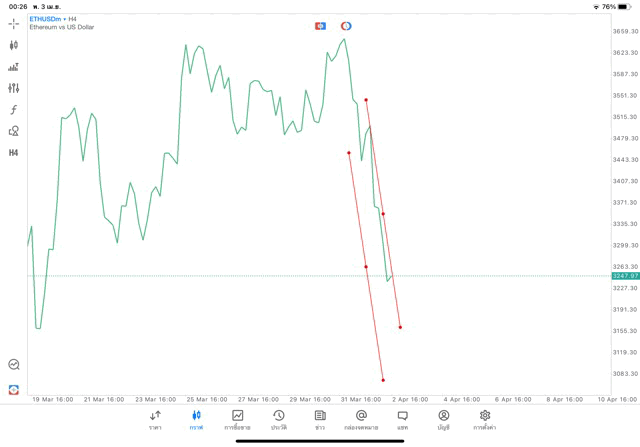640x447 pixels.
Task: Switch to the ราคา (Quotes) tab
Action: pyautogui.click(x=155, y=420)
